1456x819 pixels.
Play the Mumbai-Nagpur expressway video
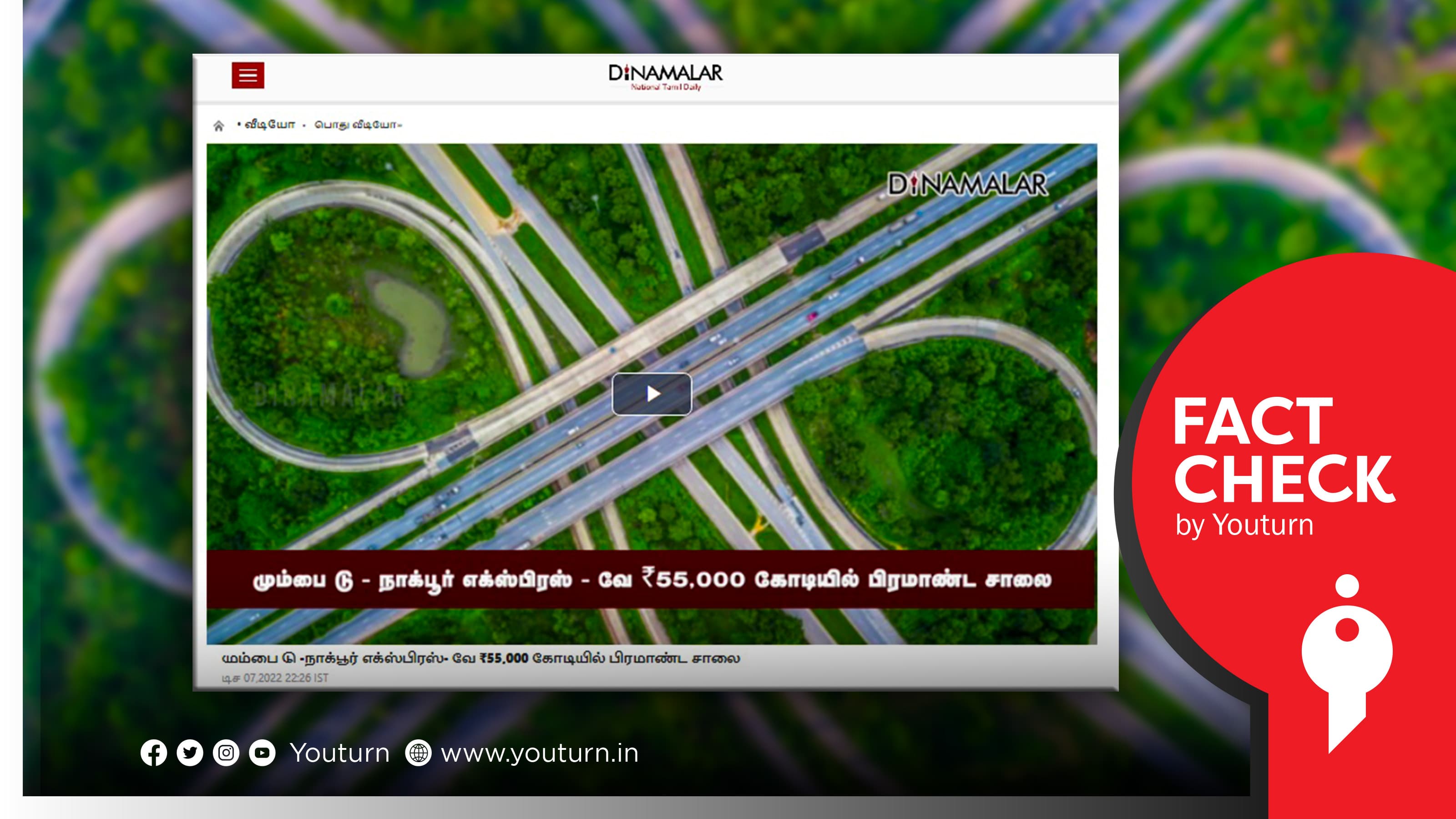click(652, 394)
